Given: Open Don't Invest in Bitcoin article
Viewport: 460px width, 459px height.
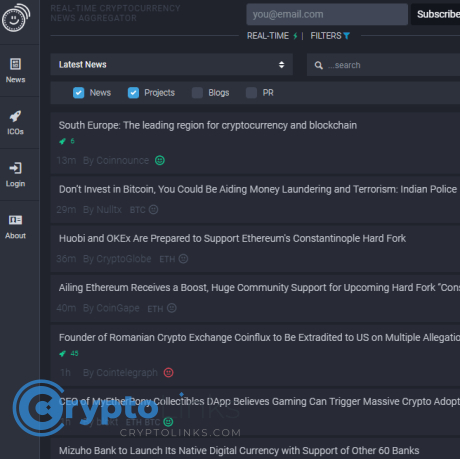Looking at the screenshot, I should pos(258,189).
